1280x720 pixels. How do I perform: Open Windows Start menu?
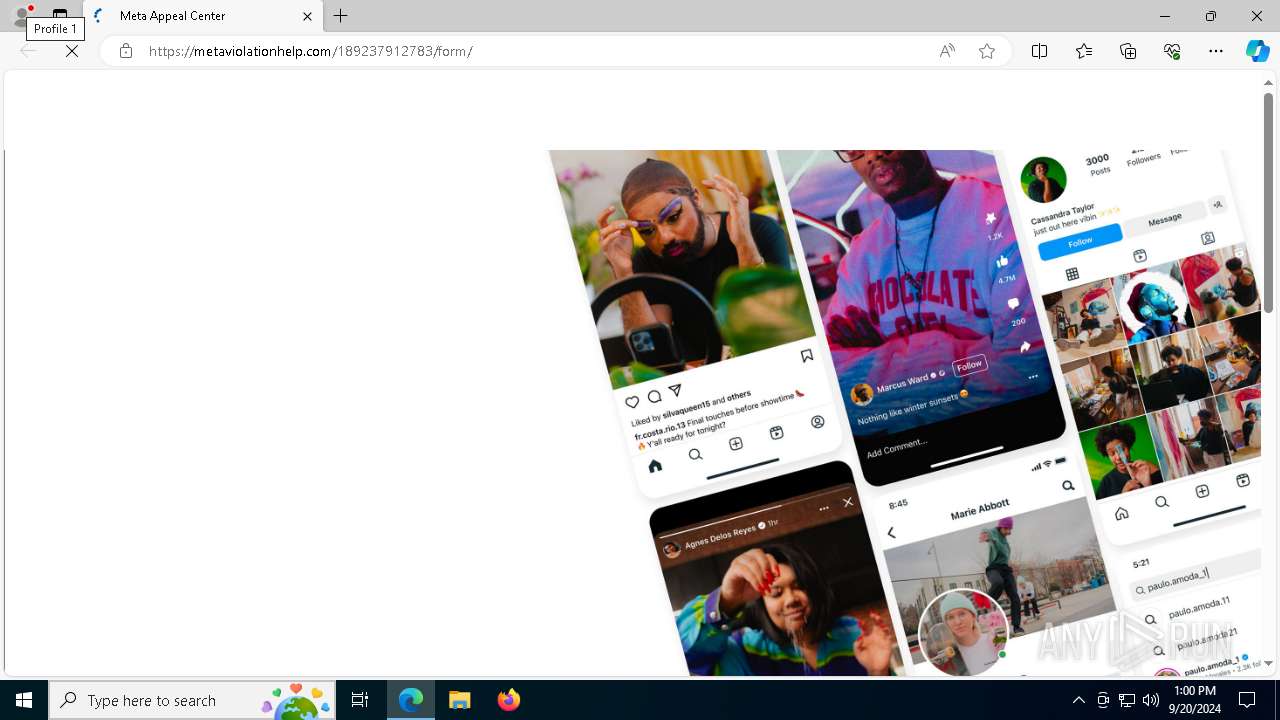pos(24,700)
